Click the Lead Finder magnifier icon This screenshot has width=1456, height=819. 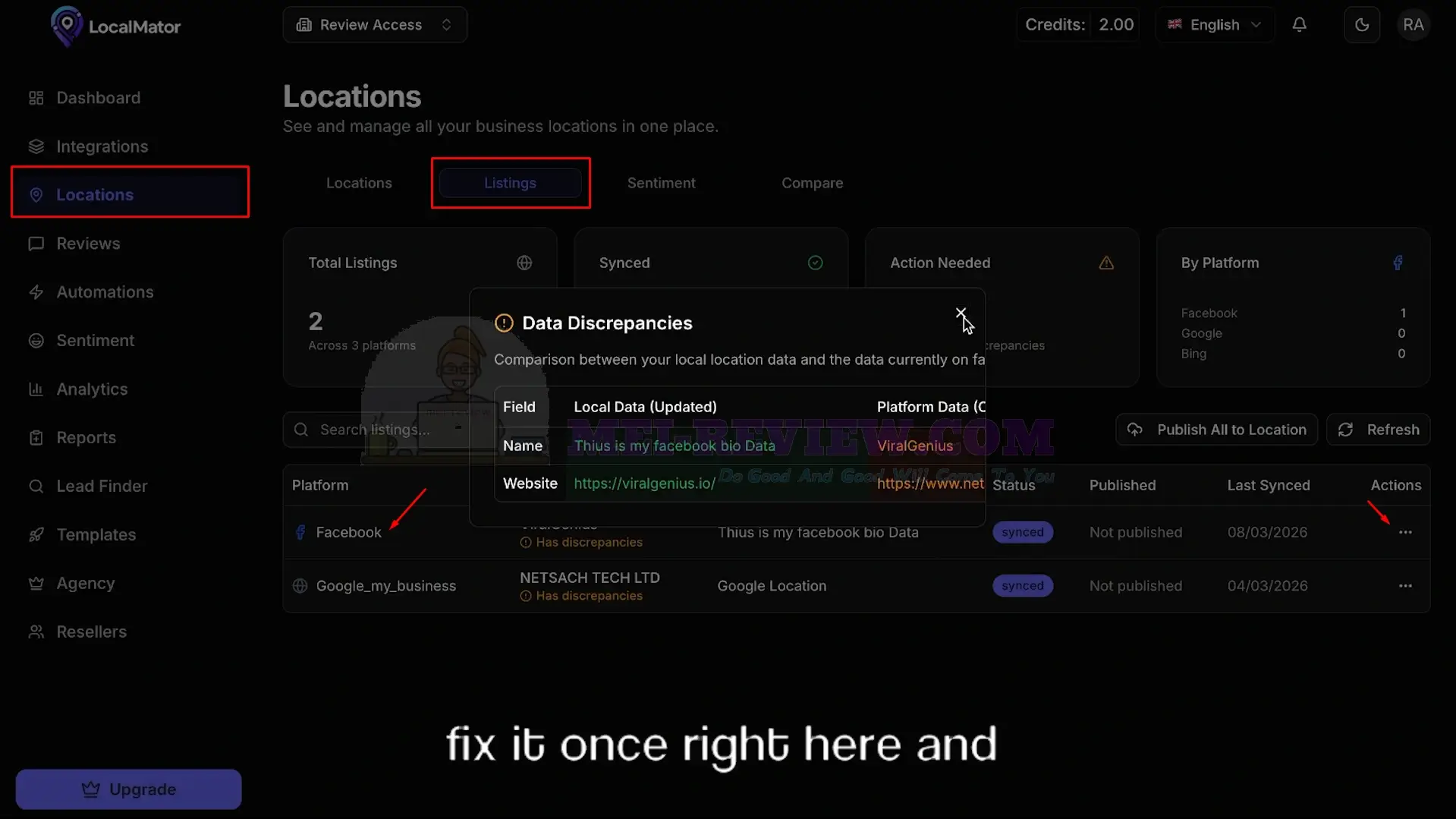point(36,487)
